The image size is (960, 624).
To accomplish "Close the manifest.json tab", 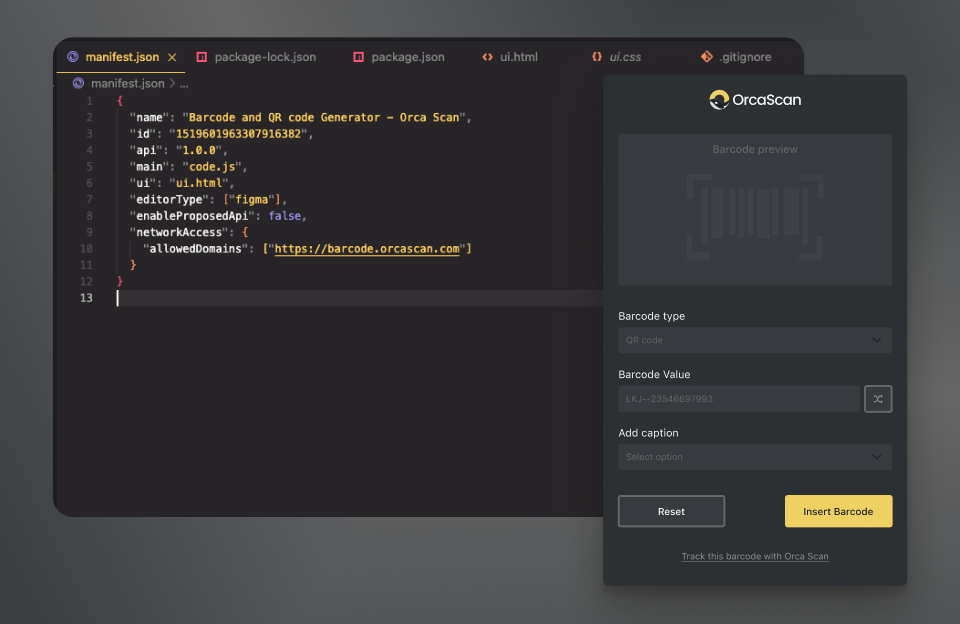I will 172,57.
